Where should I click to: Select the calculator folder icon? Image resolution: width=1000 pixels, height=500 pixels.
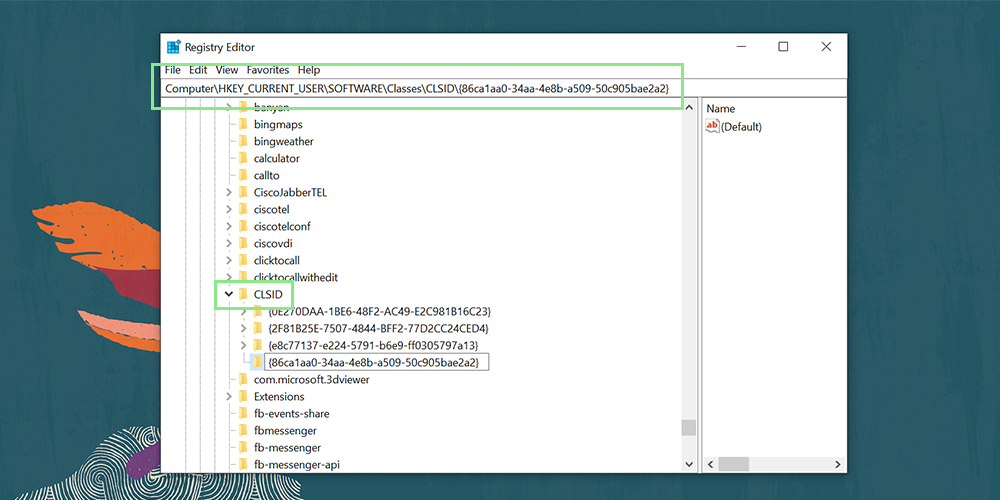click(242, 158)
